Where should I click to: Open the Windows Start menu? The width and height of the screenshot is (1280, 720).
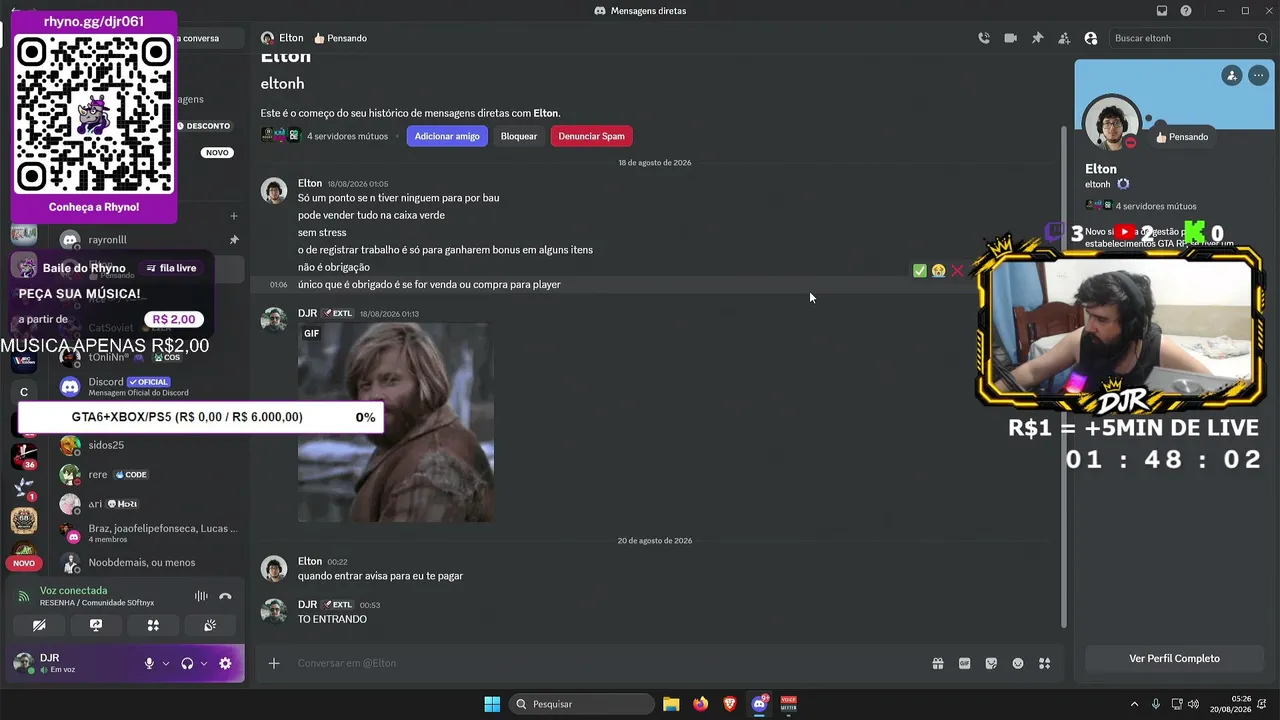(492, 704)
